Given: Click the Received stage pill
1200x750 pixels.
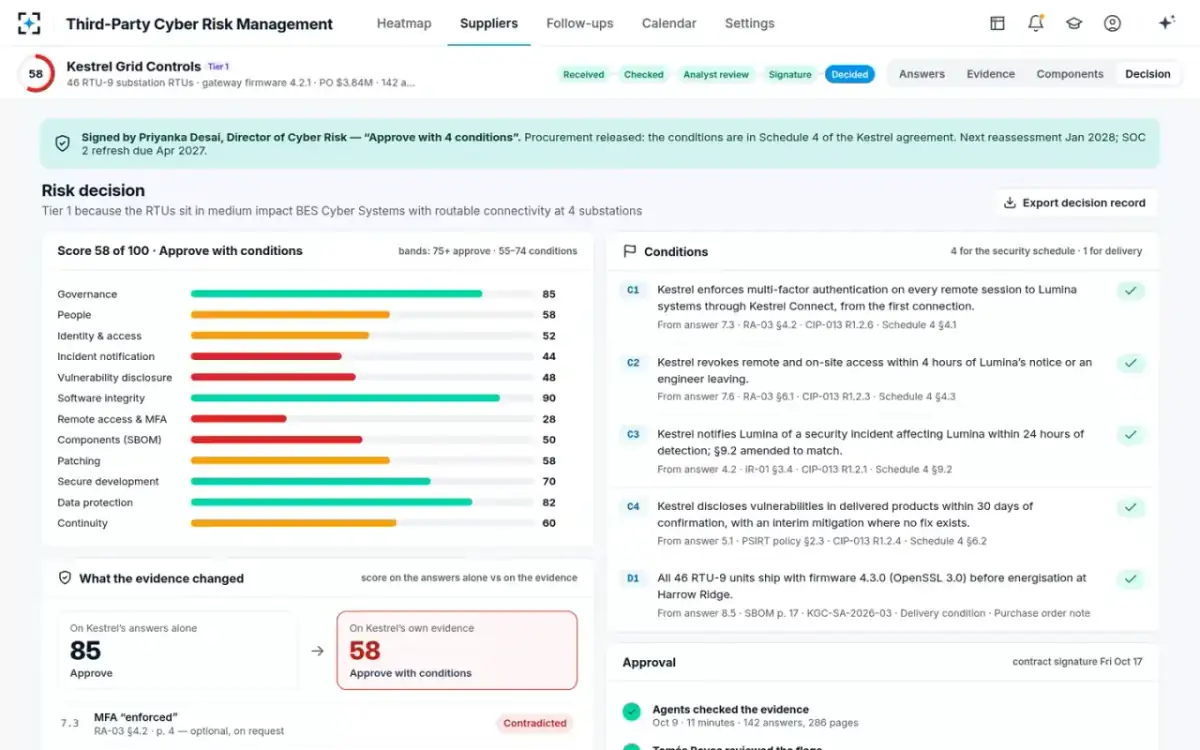Looking at the screenshot, I should coord(584,75).
